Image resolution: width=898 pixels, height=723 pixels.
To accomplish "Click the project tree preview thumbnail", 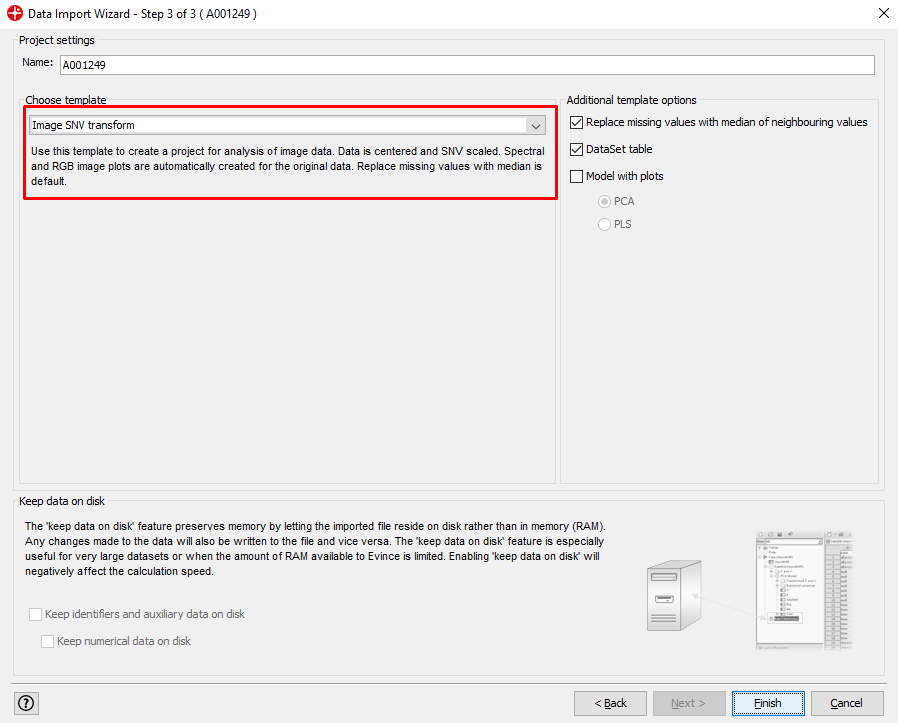I will click(x=804, y=589).
